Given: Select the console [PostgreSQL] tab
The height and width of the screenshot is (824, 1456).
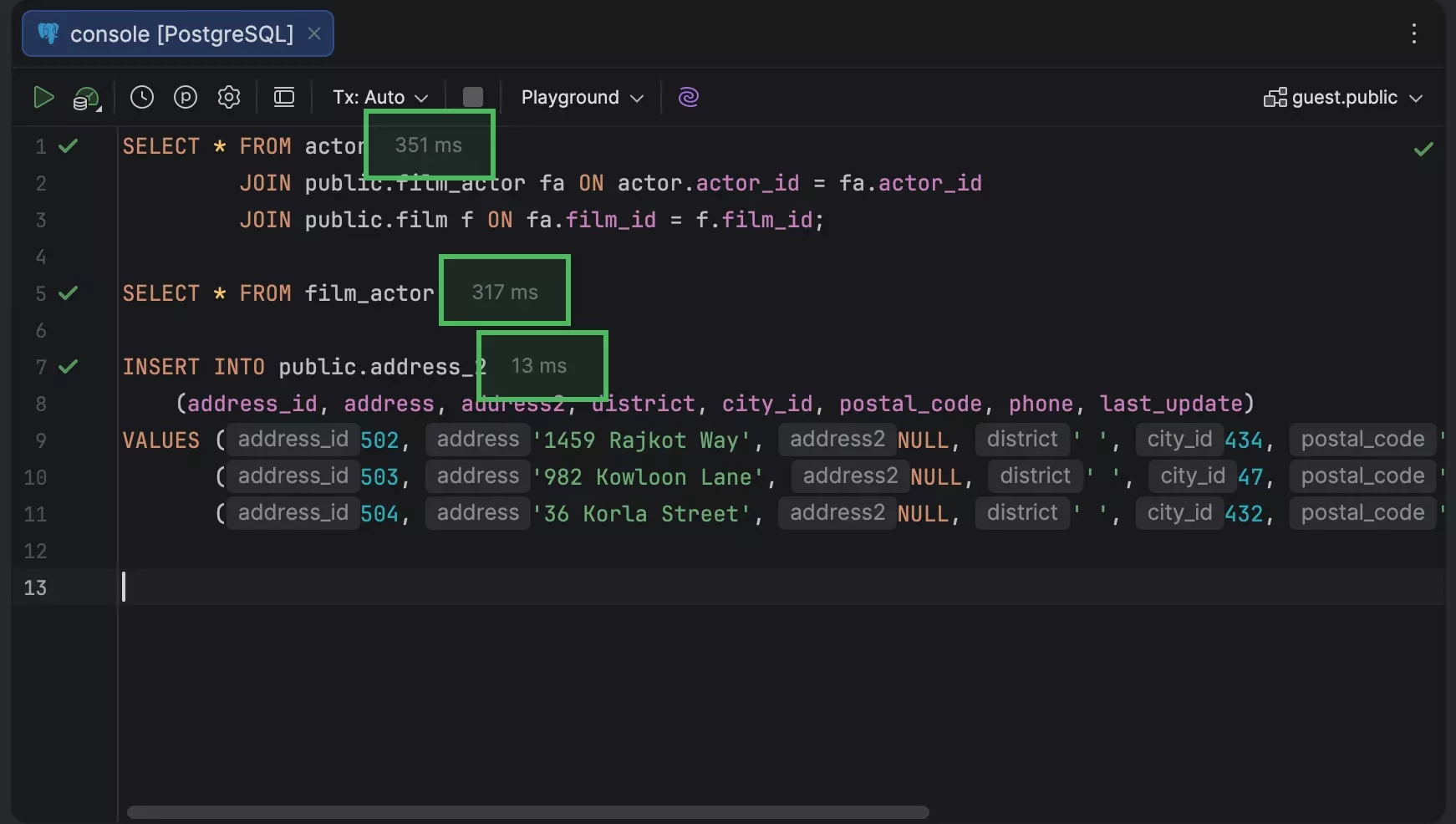Looking at the screenshot, I should (178, 33).
